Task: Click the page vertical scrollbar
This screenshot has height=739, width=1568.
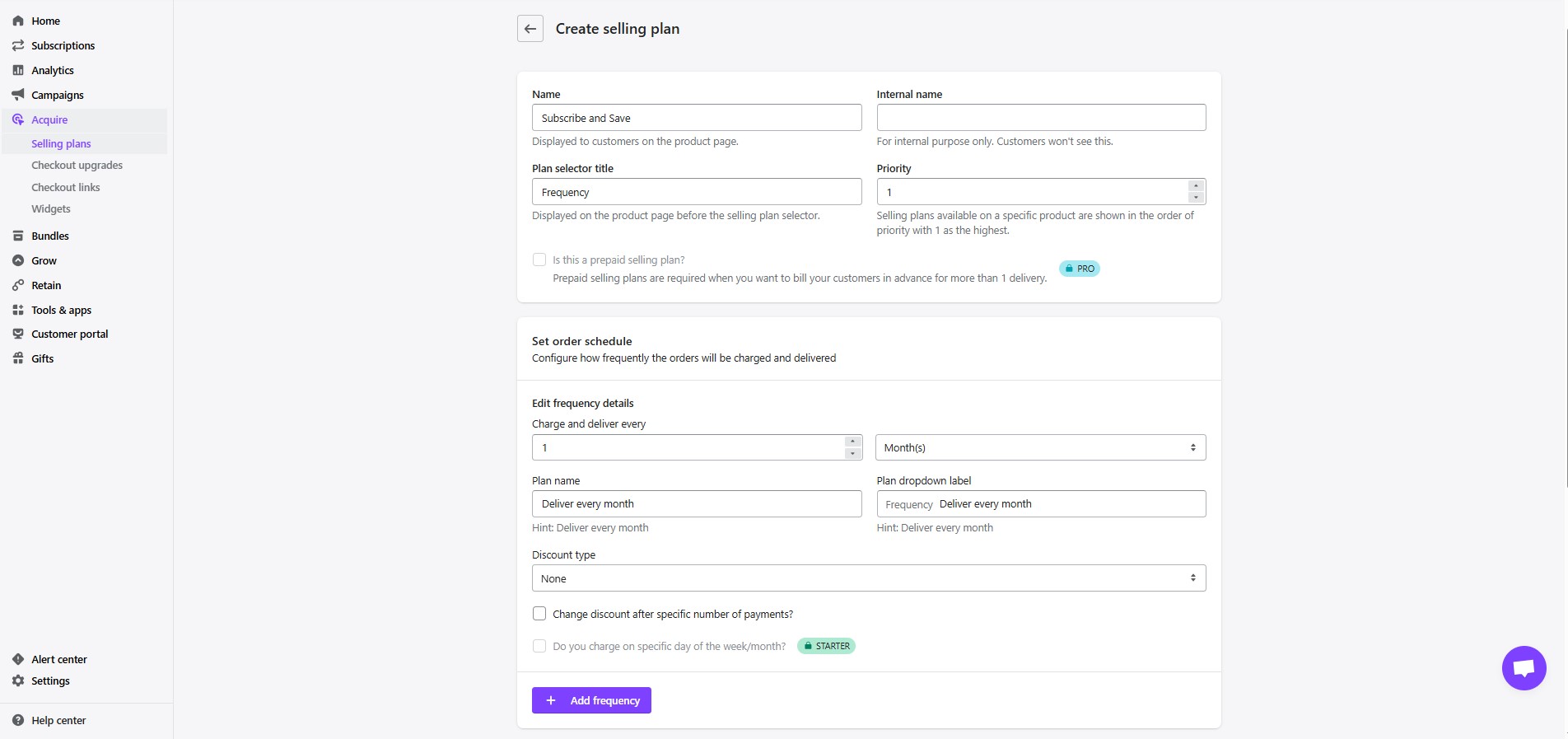Action: (1566, 247)
